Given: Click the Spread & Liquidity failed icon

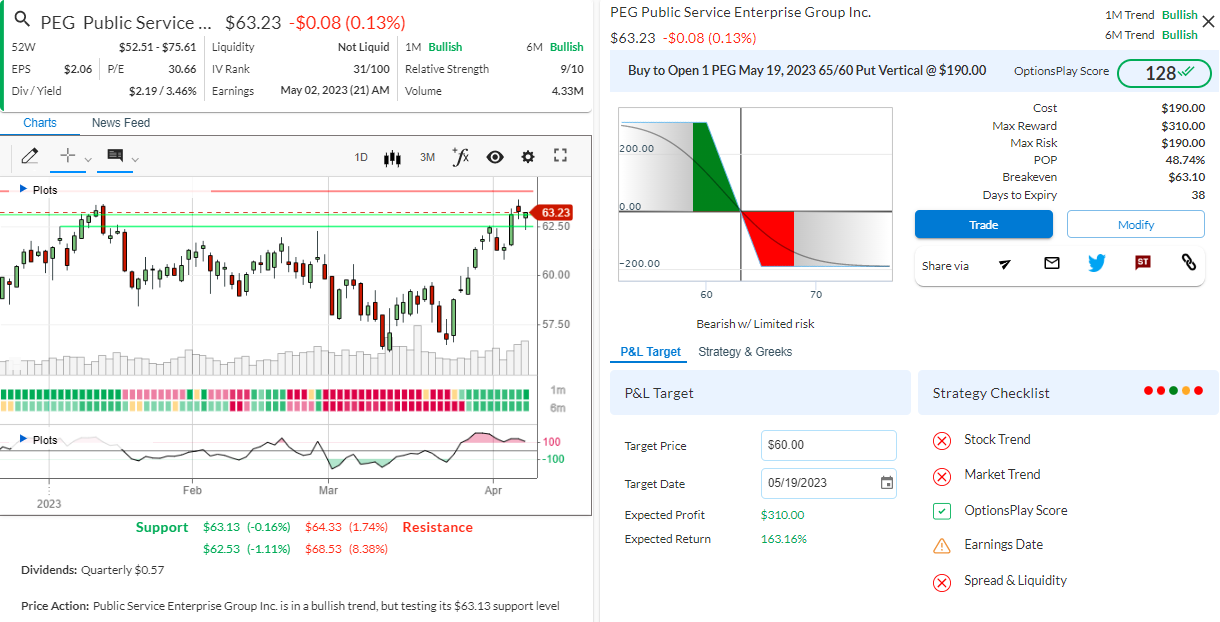Looking at the screenshot, I should [x=941, y=582].
